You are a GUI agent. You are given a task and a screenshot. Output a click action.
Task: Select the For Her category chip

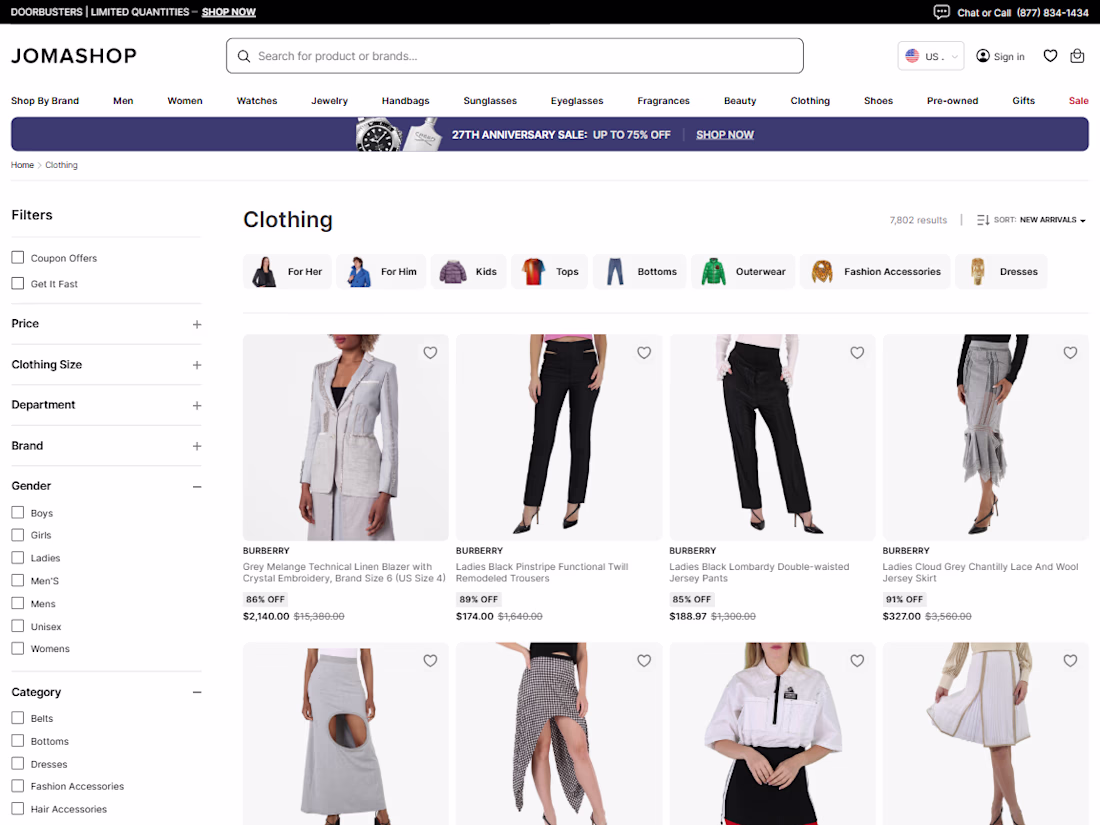click(287, 271)
